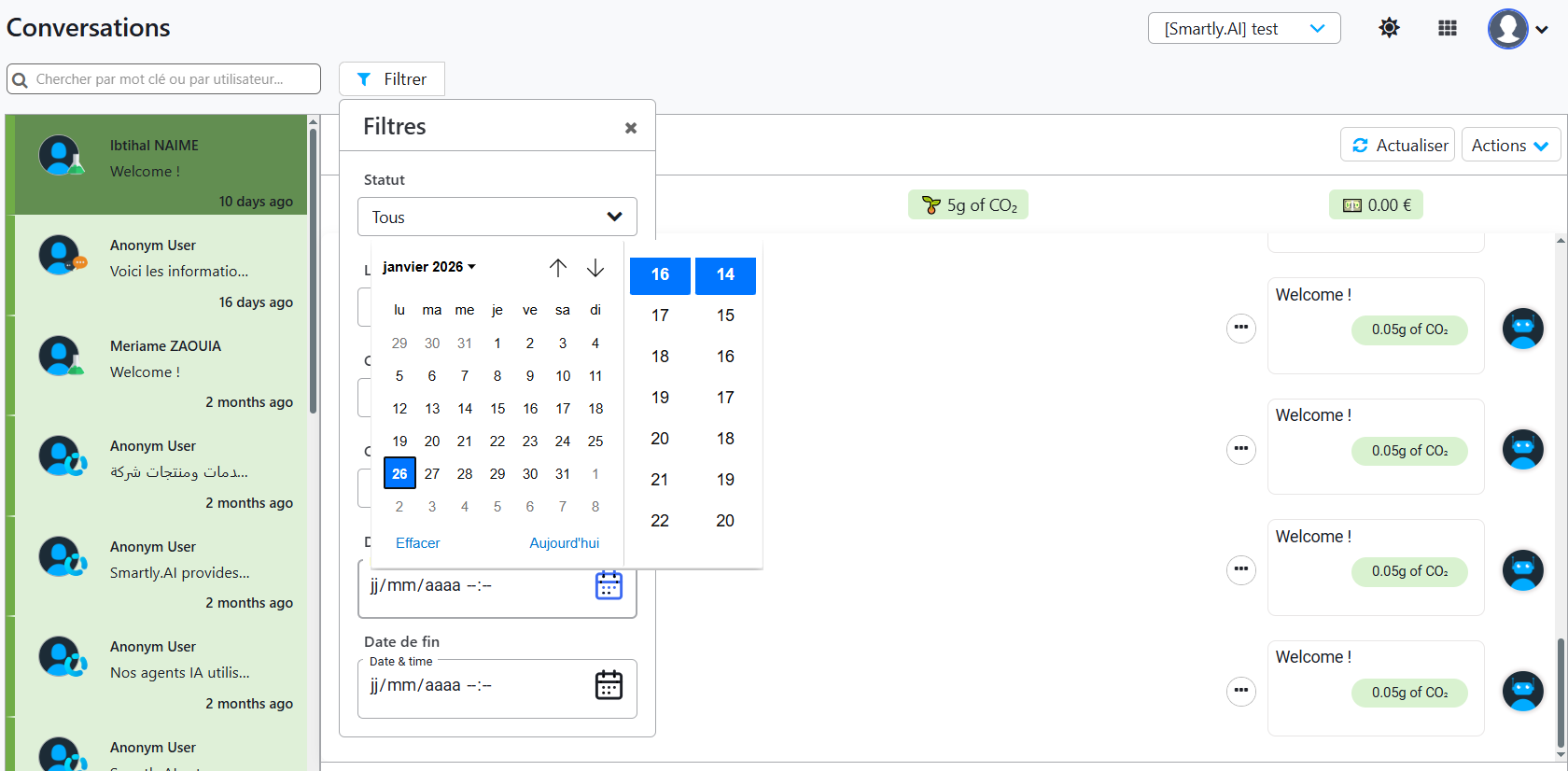Choose minute 20 in time list
This screenshot has height=771, width=1568.
click(725, 521)
